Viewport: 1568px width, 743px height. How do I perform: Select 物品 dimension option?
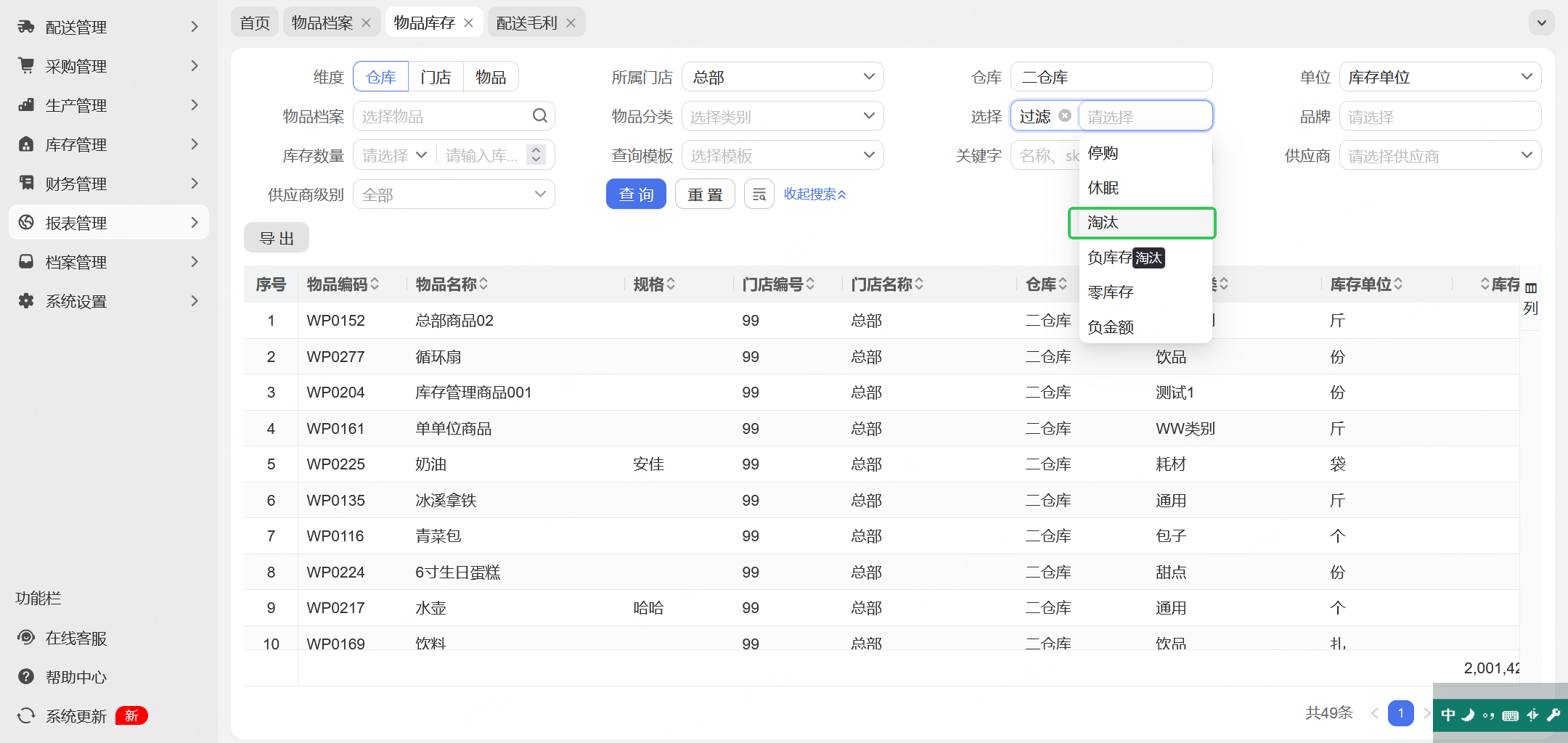491,77
